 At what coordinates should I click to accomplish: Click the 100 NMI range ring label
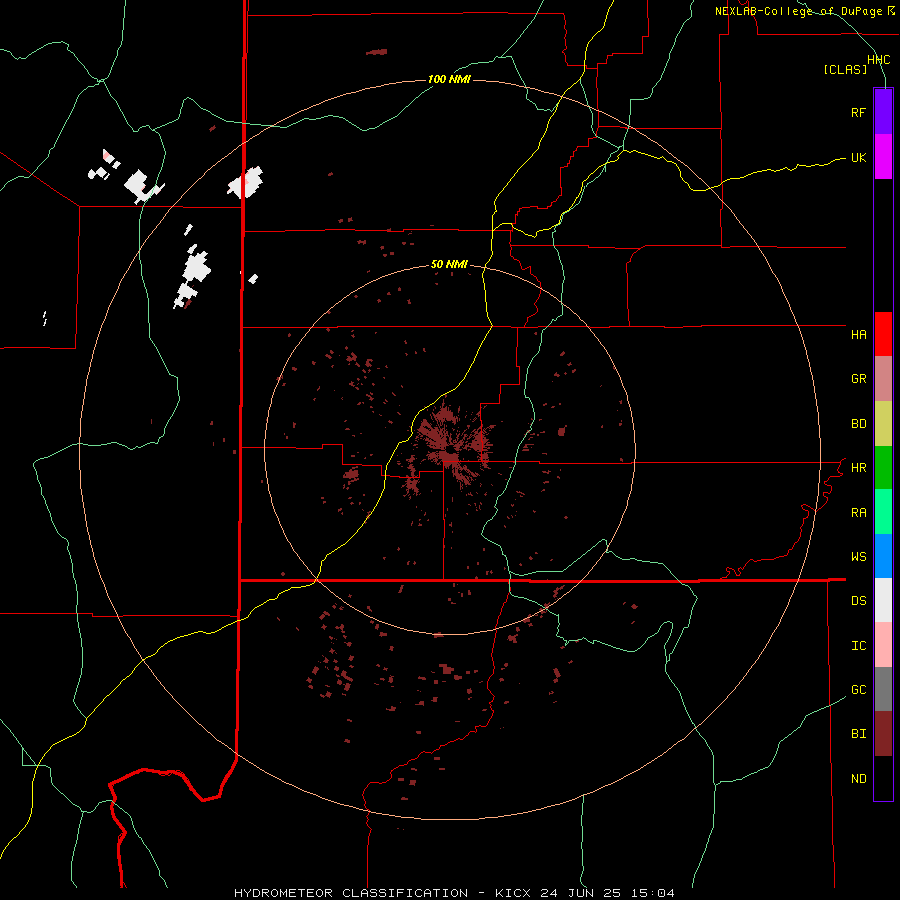(449, 79)
